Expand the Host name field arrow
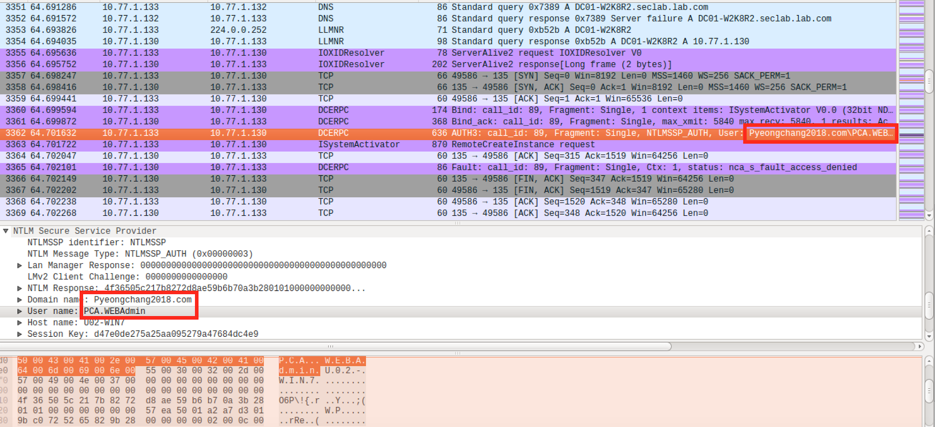935x427 pixels. (20, 322)
